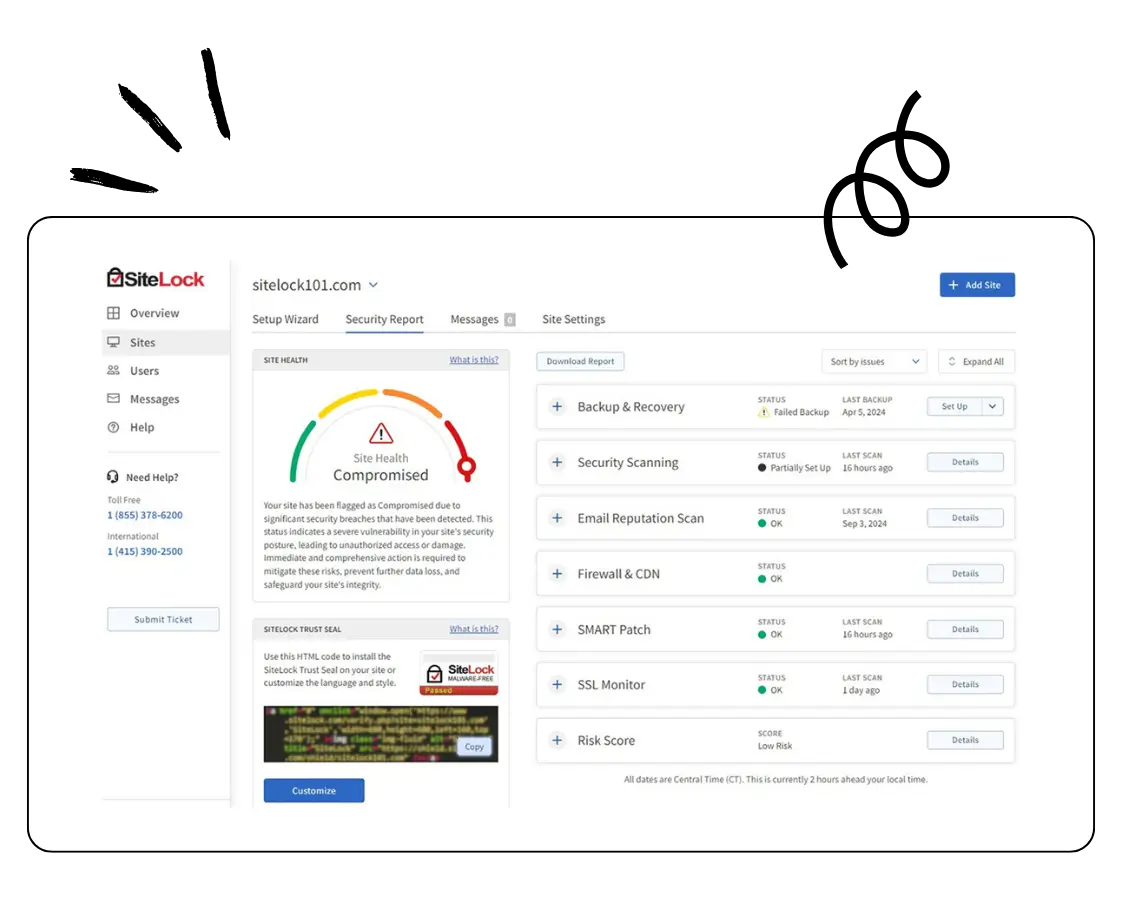Expand the Risk Score row
Viewport: 1122px width, 900px height.
557,740
